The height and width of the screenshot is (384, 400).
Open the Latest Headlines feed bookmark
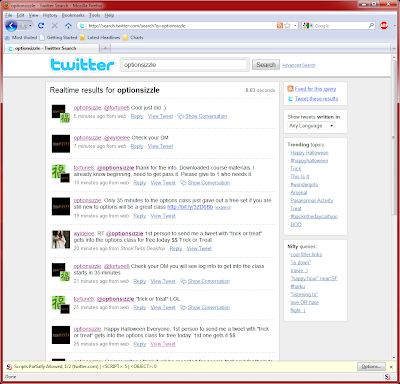(x=100, y=38)
